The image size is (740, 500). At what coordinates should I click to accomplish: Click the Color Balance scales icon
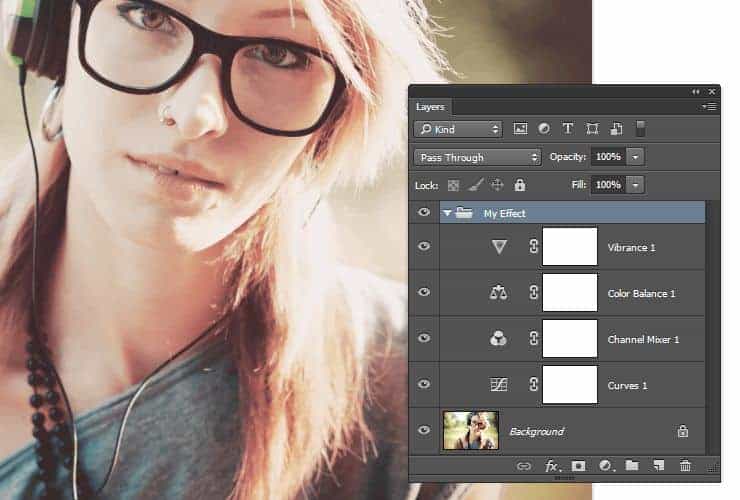(x=498, y=293)
